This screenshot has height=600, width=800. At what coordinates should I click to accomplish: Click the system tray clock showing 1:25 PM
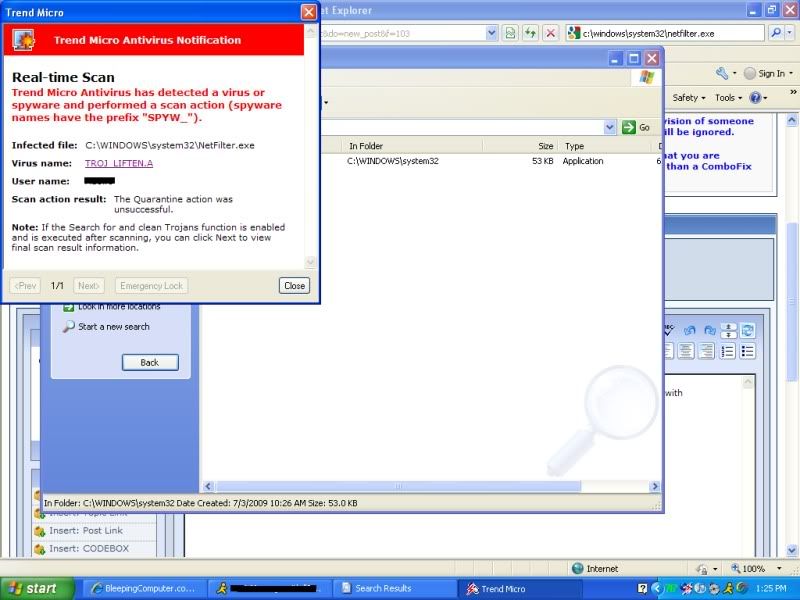(x=771, y=588)
